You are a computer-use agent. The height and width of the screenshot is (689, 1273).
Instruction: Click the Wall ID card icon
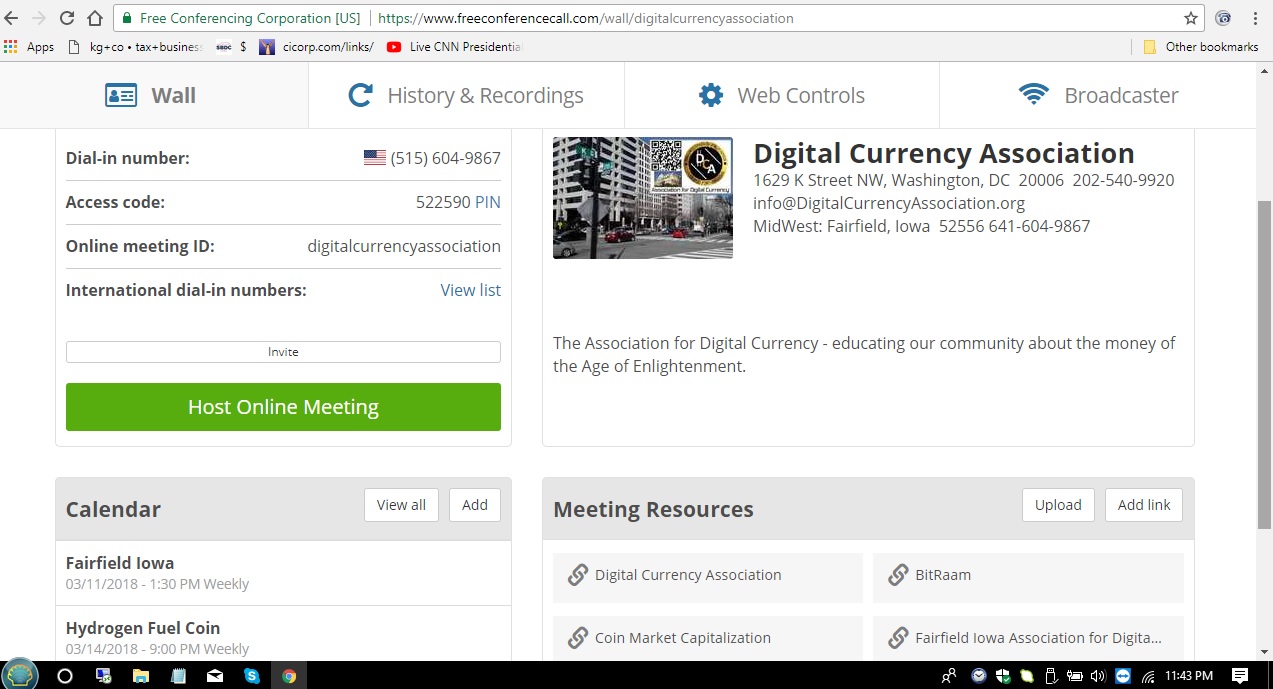tap(121, 96)
